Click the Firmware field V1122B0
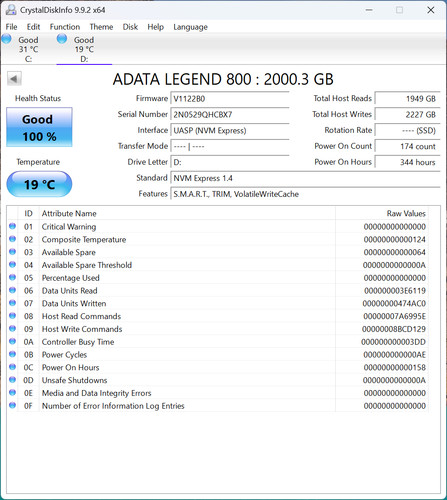The image size is (447, 500). coord(230,99)
